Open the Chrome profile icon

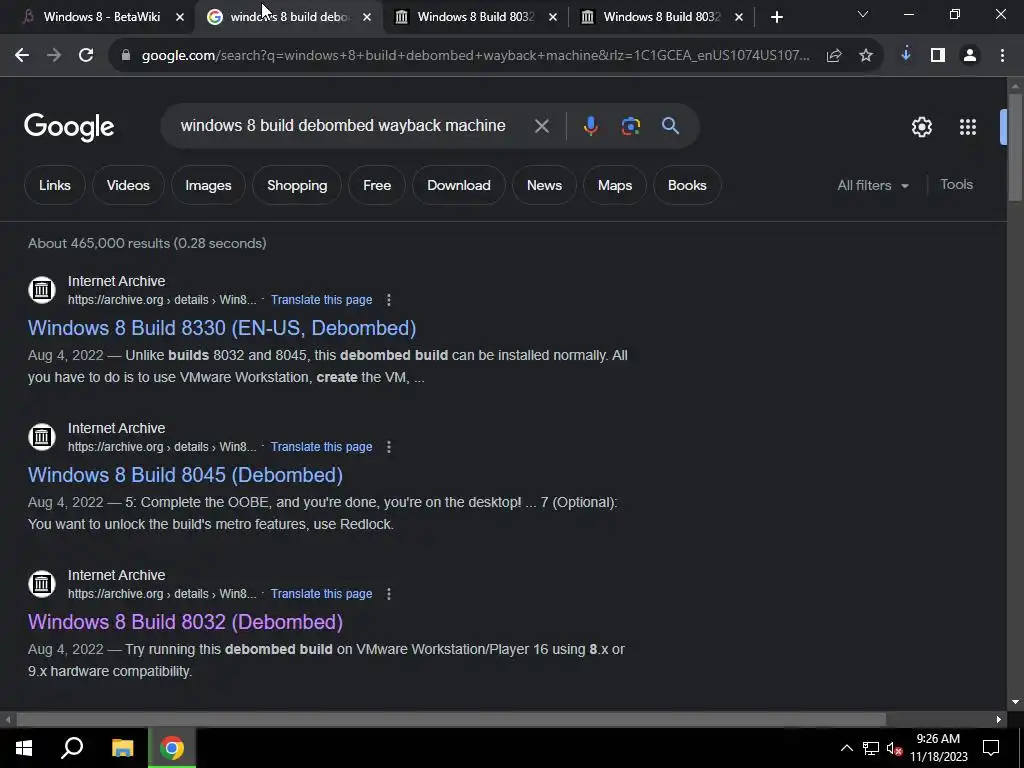[970, 56]
